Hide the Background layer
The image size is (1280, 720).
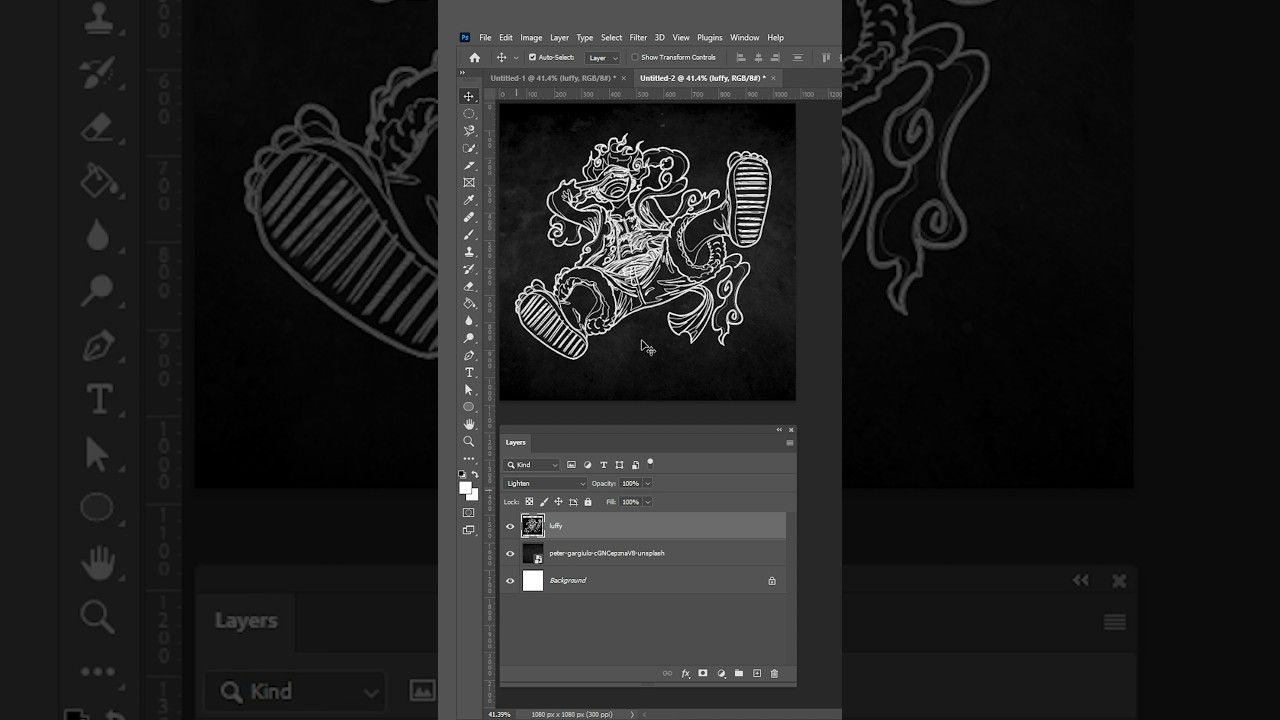[x=510, y=581]
